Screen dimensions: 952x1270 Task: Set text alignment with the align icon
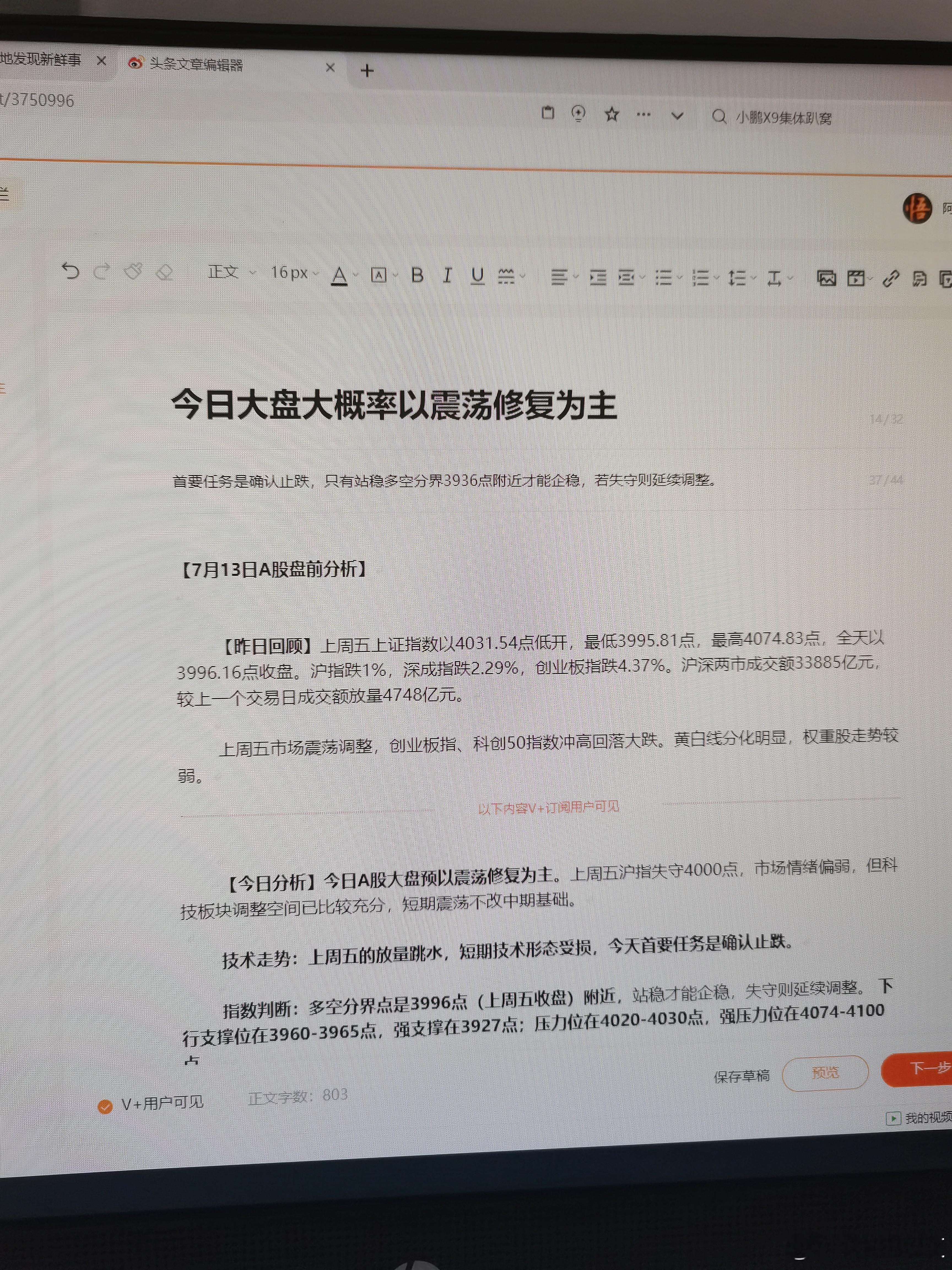[x=559, y=277]
